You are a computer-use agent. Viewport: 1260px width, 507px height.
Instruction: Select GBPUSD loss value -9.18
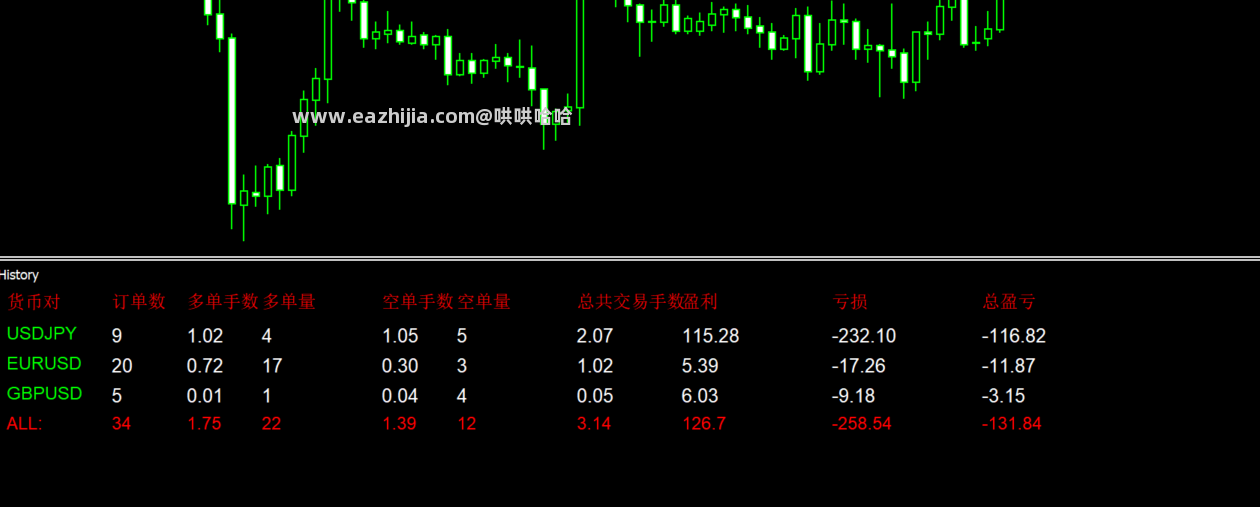[854, 396]
